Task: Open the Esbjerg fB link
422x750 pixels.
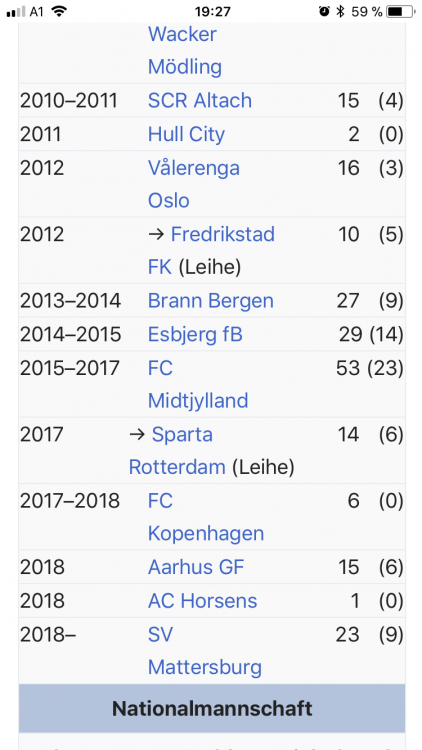Action: pos(195,334)
